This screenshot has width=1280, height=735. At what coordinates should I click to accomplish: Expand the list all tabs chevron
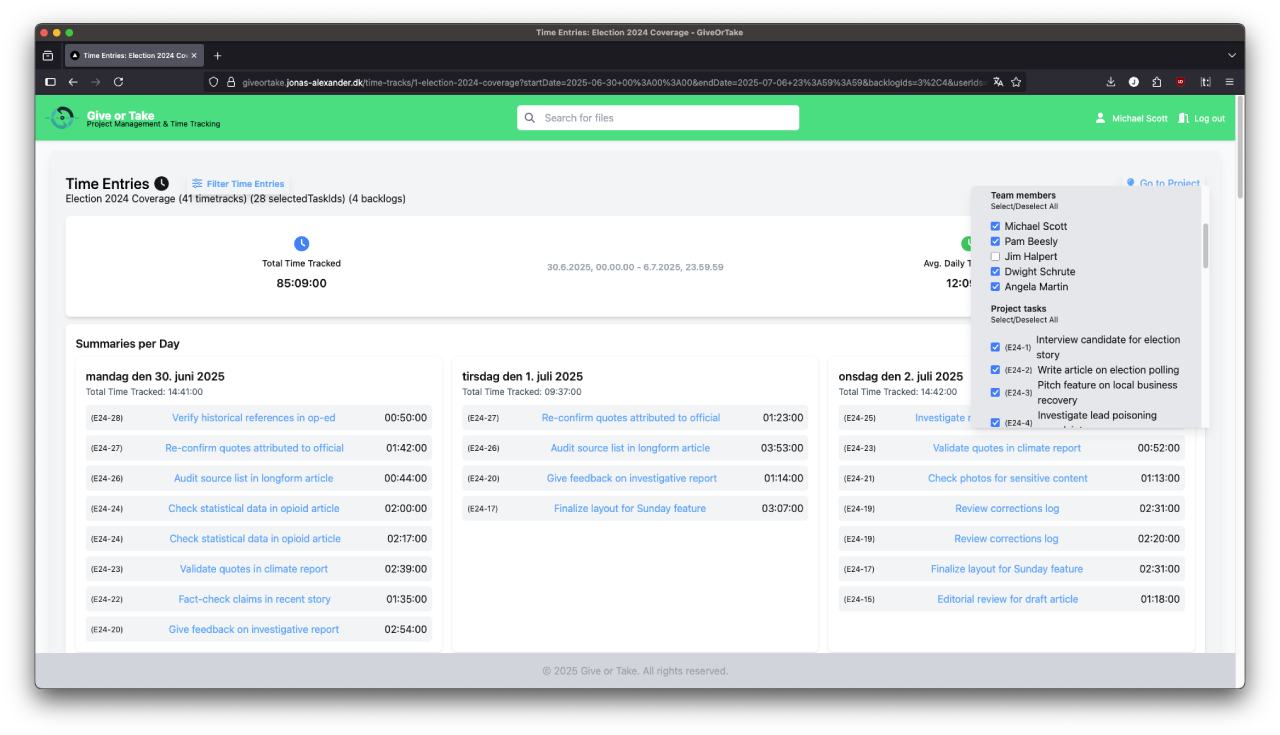pyautogui.click(x=1231, y=55)
